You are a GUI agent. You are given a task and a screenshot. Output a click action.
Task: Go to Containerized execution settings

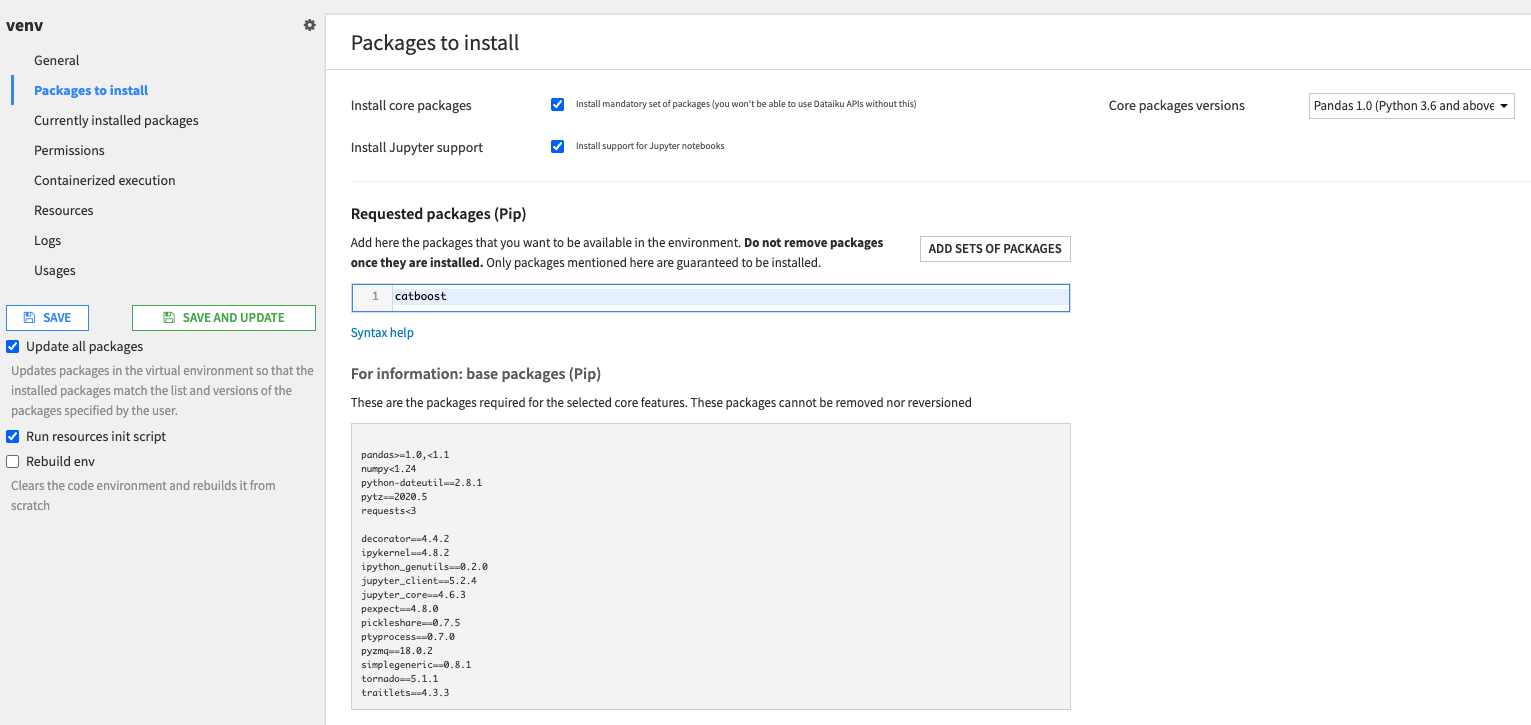pos(105,180)
